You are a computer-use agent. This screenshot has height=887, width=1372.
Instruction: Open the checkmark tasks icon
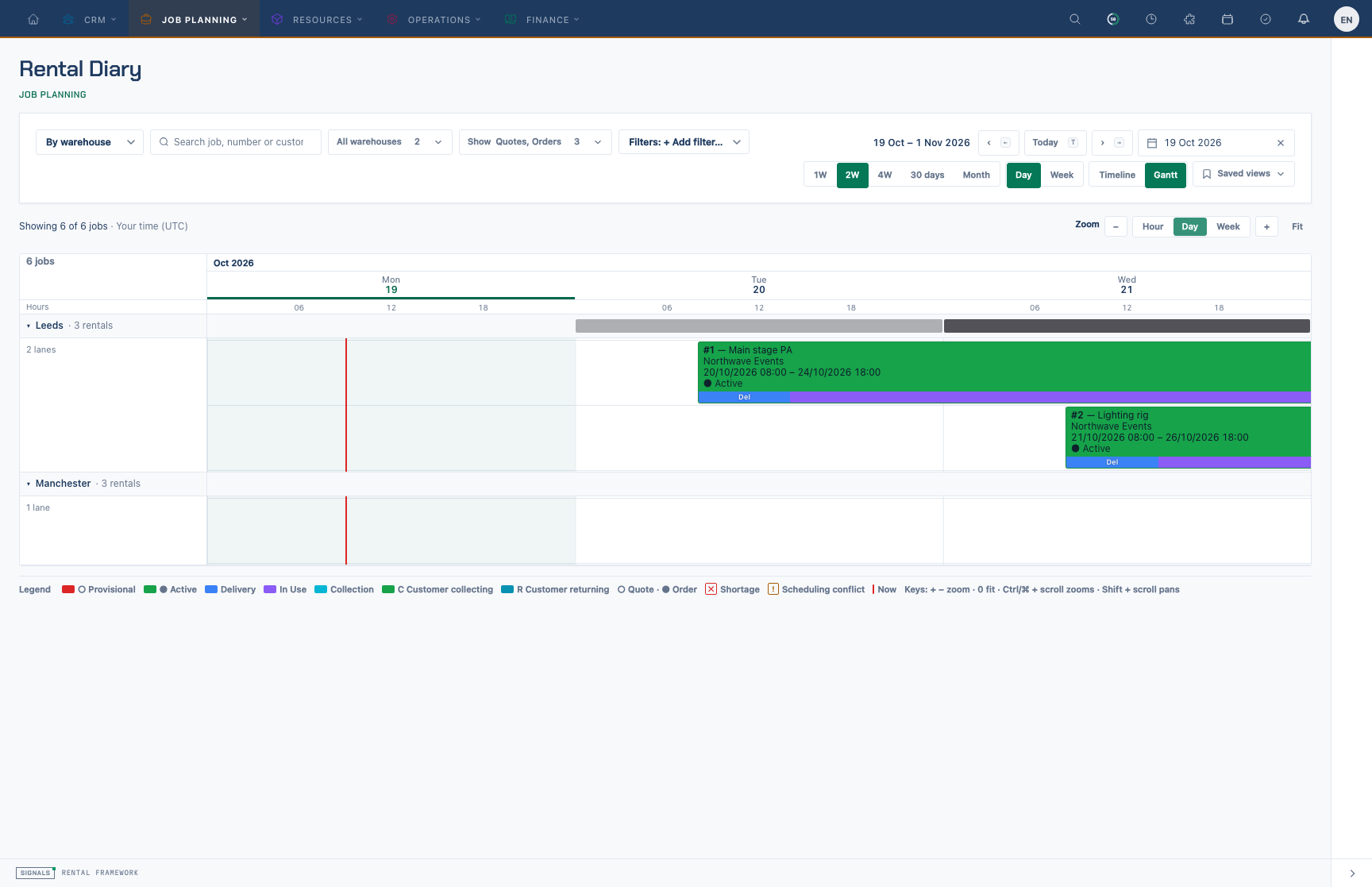coord(1266,19)
